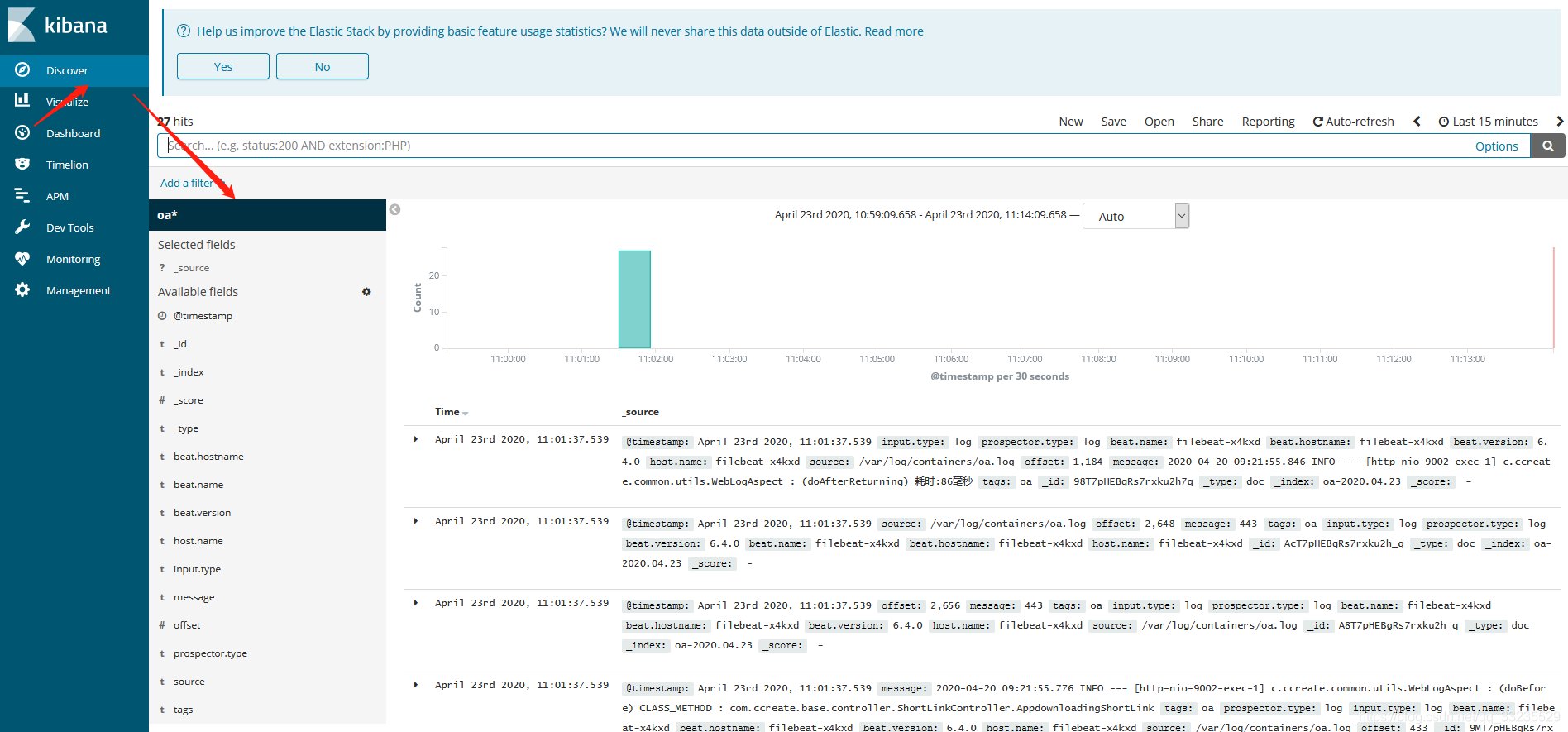
Task: Select the _index field
Action: [x=189, y=372]
